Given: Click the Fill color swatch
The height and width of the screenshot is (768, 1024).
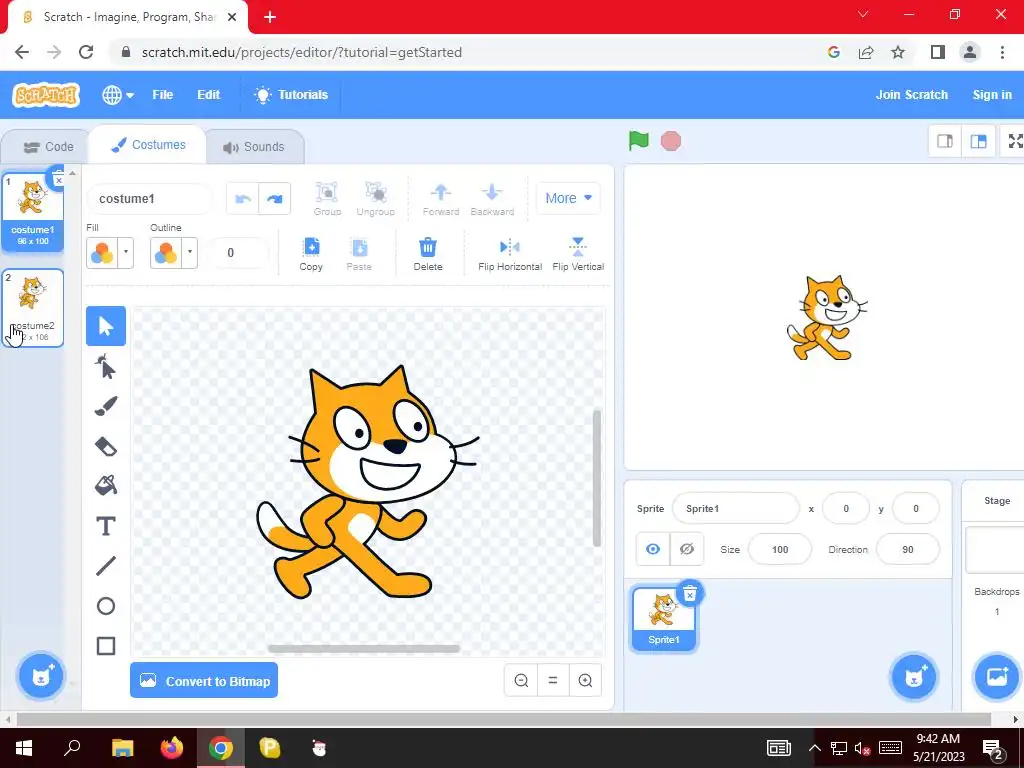Looking at the screenshot, I should (x=102, y=252).
